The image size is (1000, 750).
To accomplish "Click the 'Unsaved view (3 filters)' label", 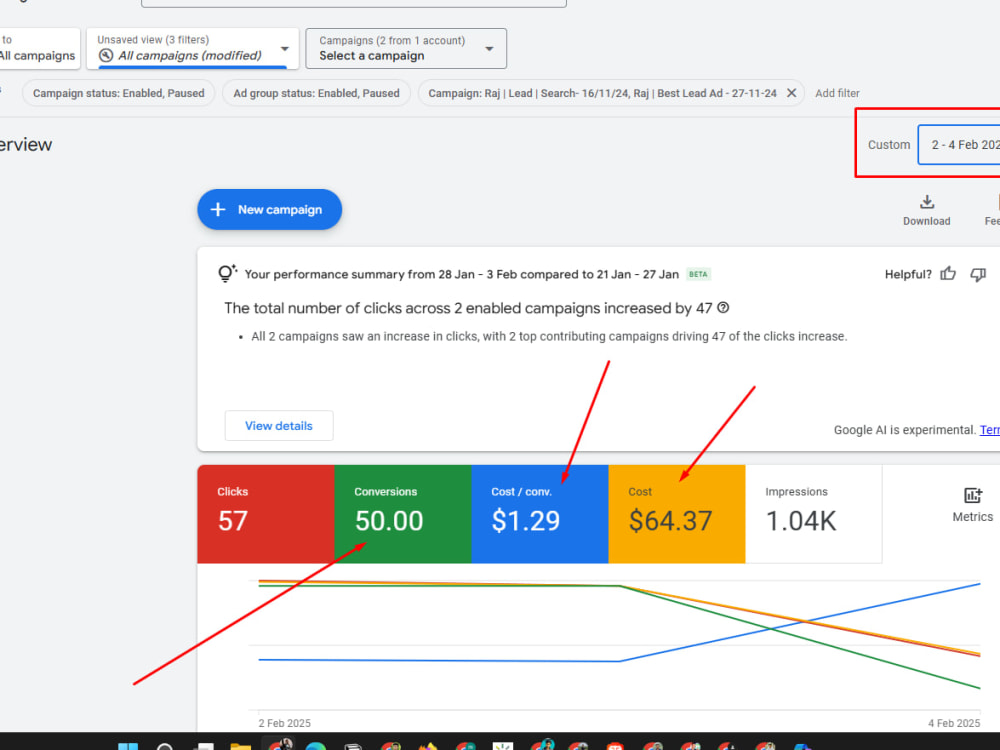I will (153, 40).
